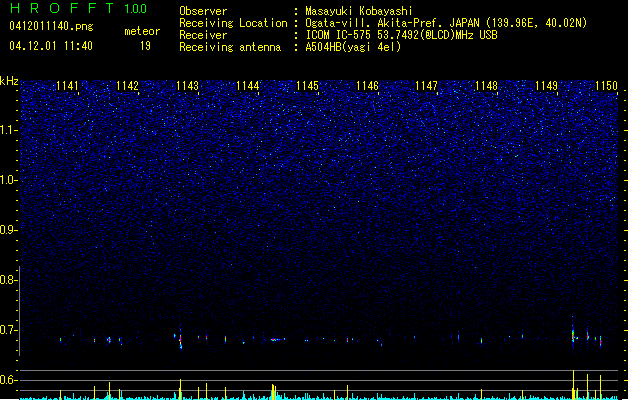Click the 0.7 kHz frequency label
Image resolution: width=629 pixels, height=400 pixels.
click(9, 330)
